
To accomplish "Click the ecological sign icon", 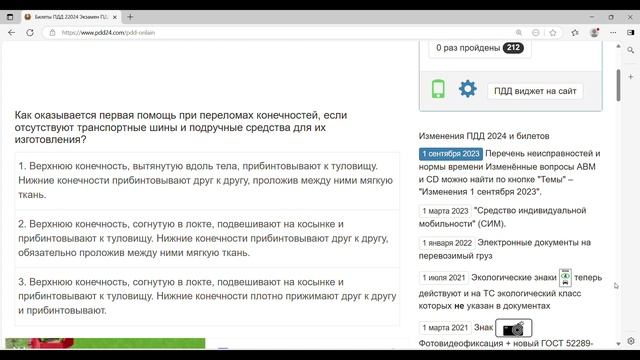I will point(565,278).
